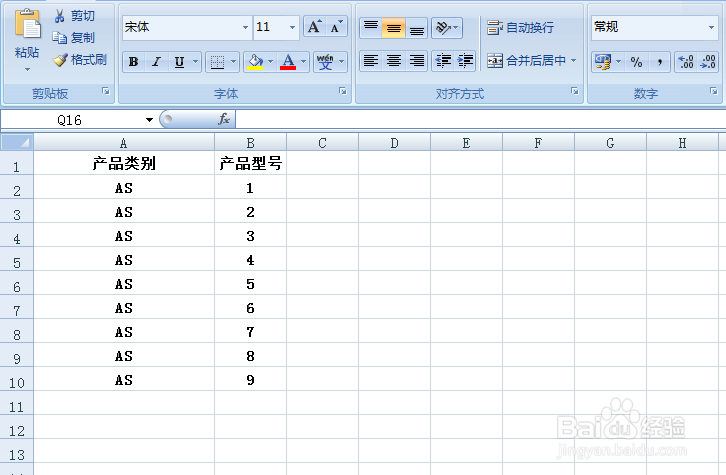
Task: Toggle underline formatting
Action: [180, 62]
